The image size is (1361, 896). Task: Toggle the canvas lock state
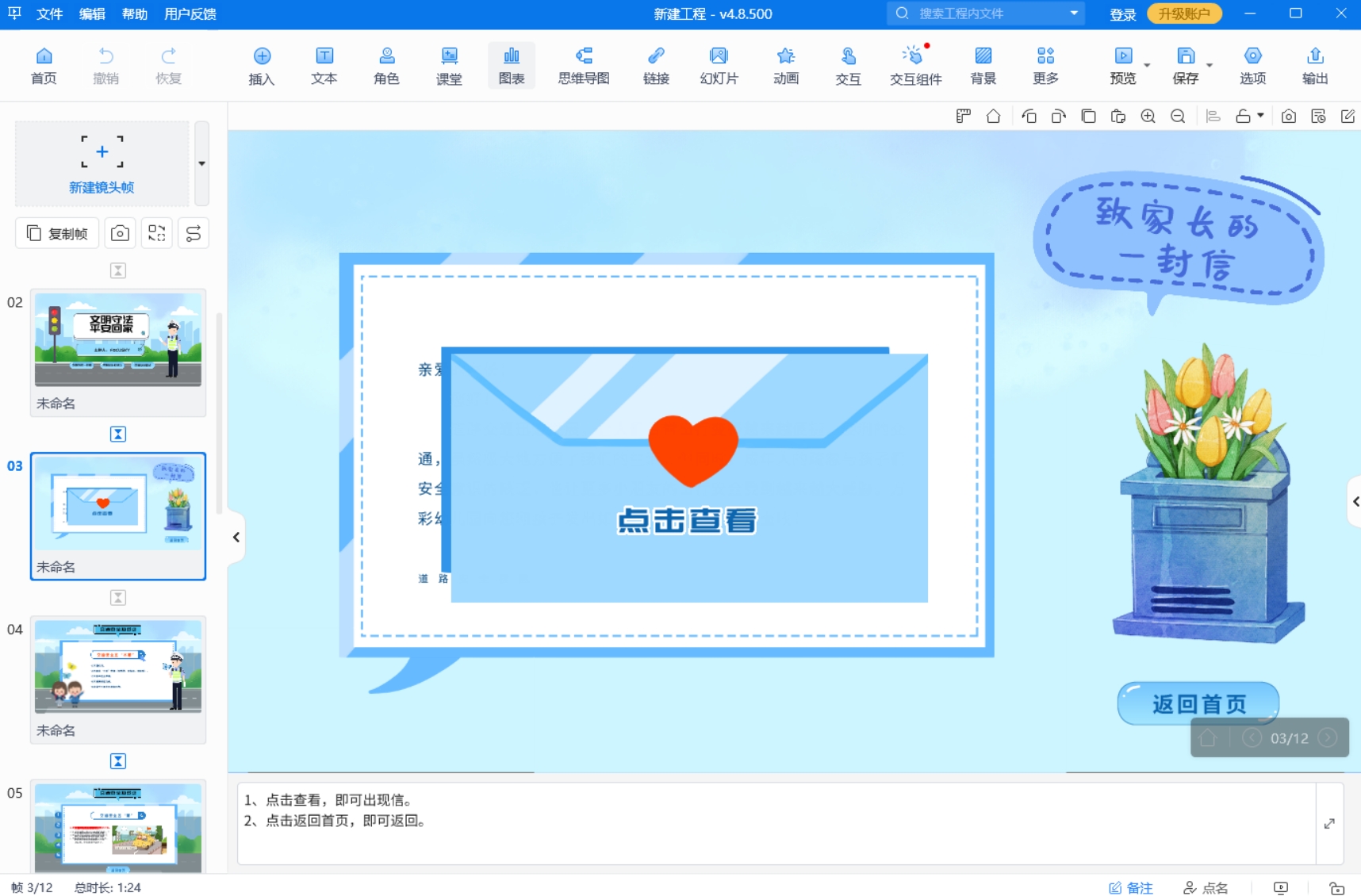point(1245,116)
